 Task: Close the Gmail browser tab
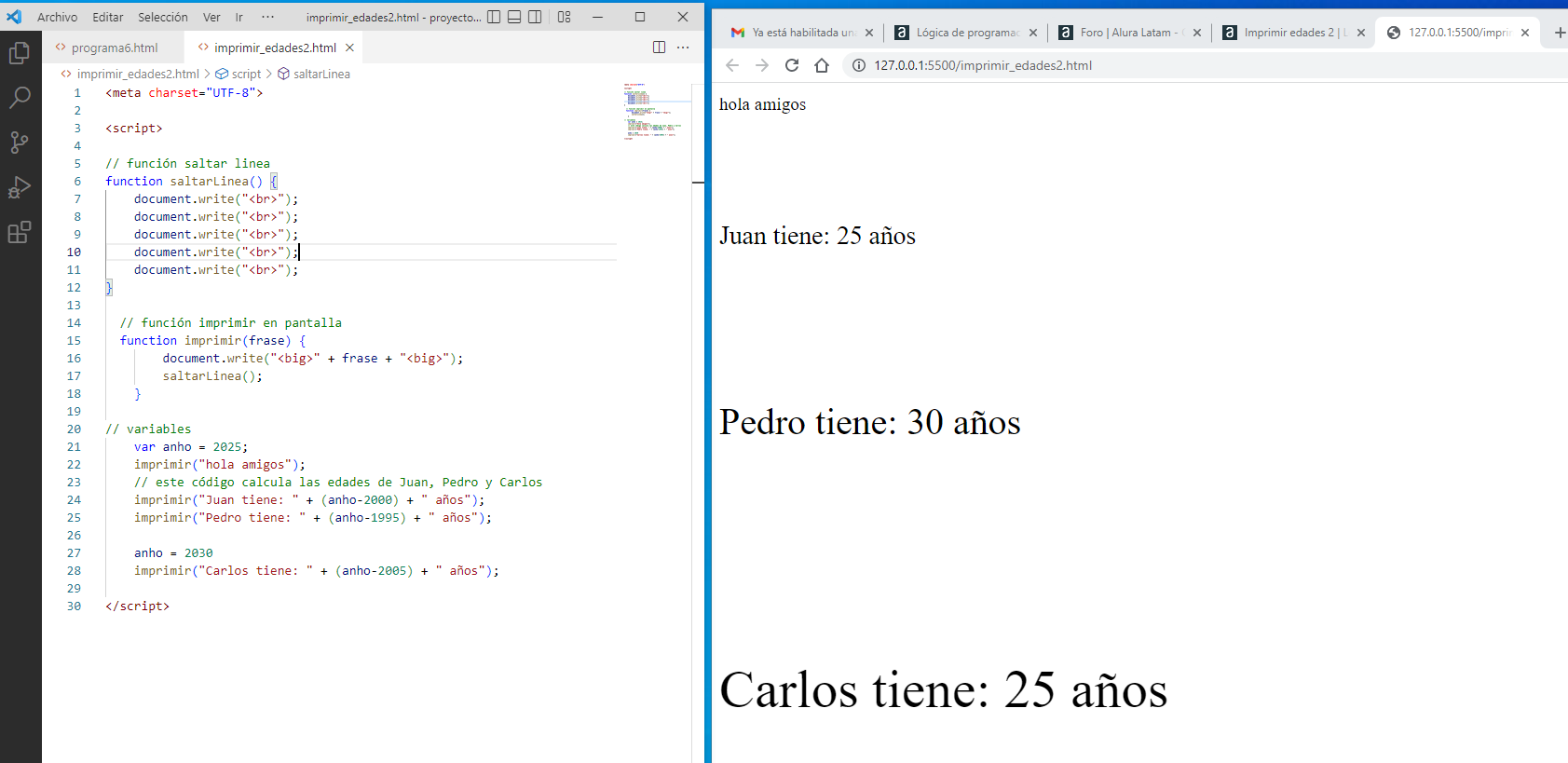pyautogui.click(x=869, y=33)
